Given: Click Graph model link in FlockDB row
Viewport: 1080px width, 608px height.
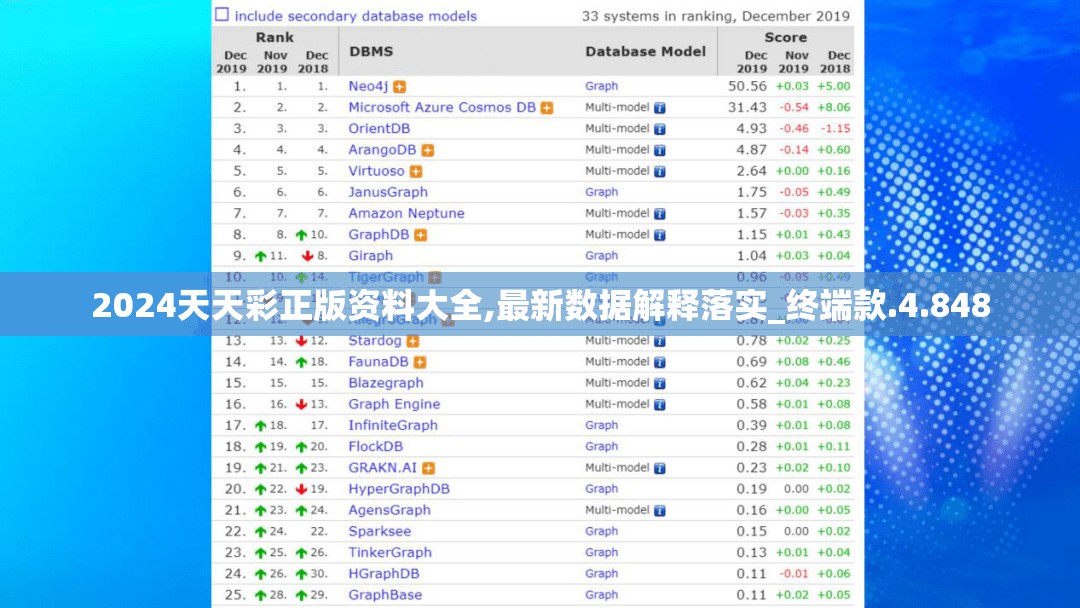Looking at the screenshot, I should pyautogui.click(x=601, y=447).
